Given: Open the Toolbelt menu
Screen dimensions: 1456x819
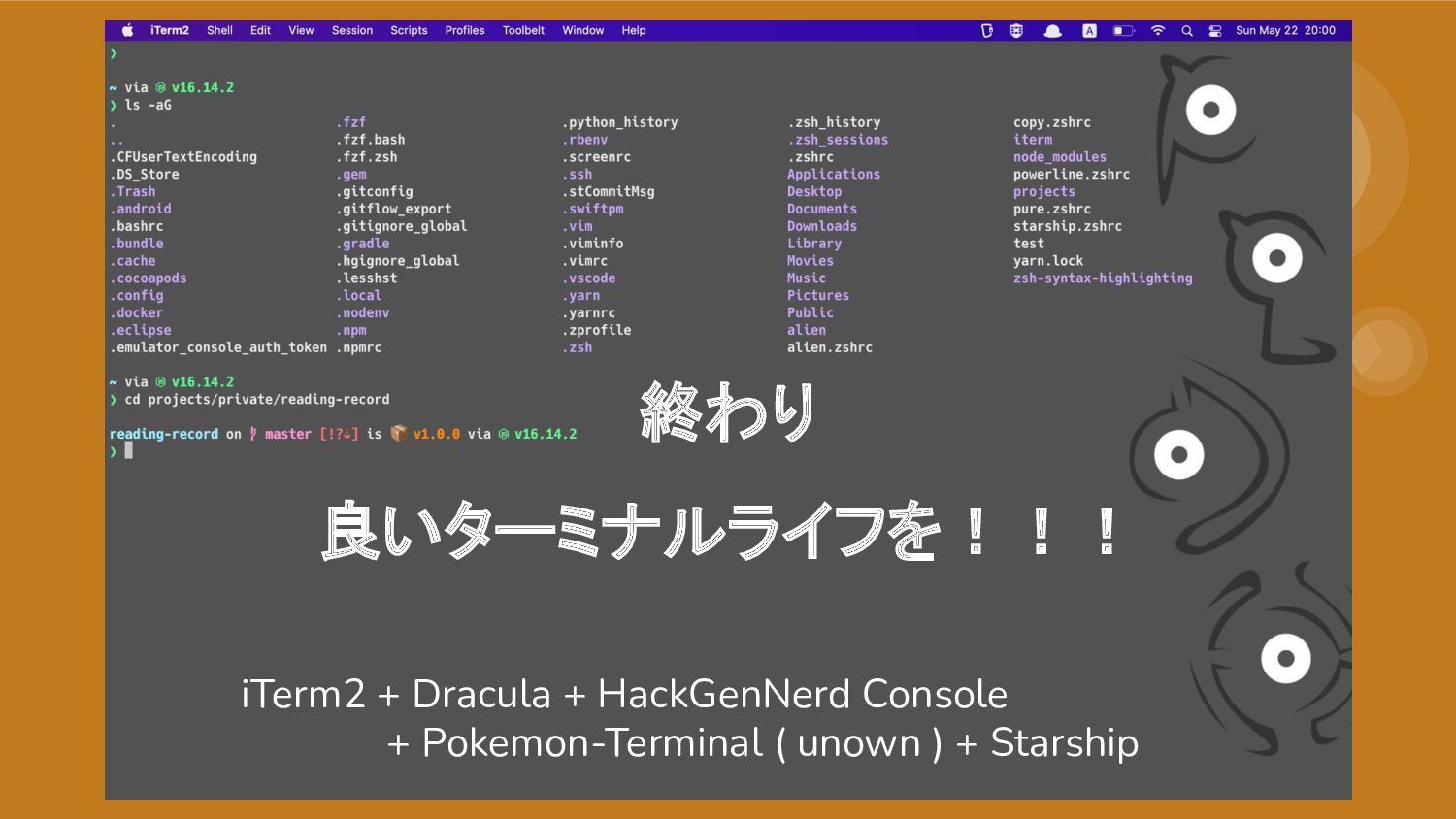Looking at the screenshot, I should pos(523,30).
